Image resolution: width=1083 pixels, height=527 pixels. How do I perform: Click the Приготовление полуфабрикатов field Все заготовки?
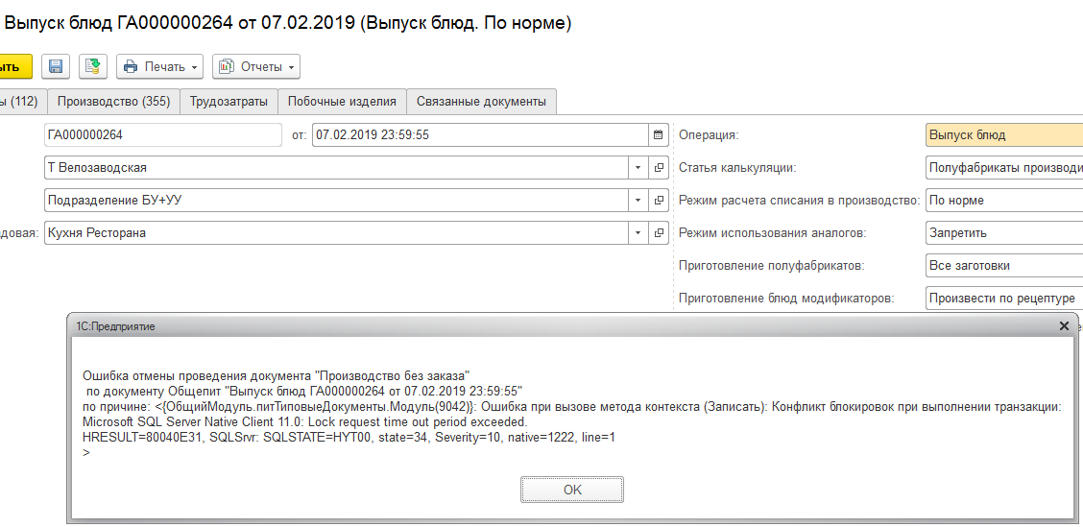[1004, 265]
